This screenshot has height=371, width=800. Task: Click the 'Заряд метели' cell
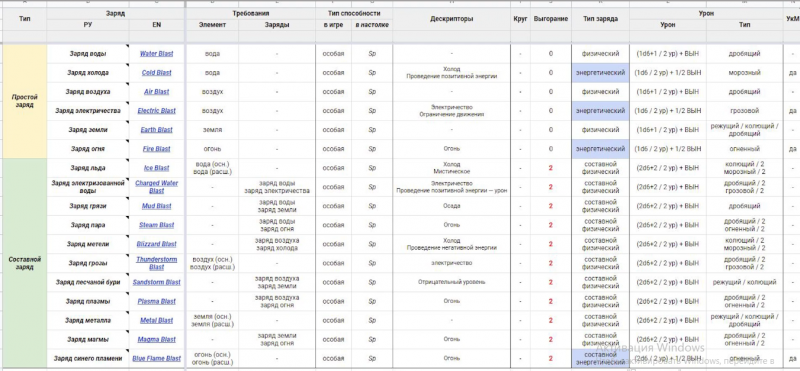[88, 244]
